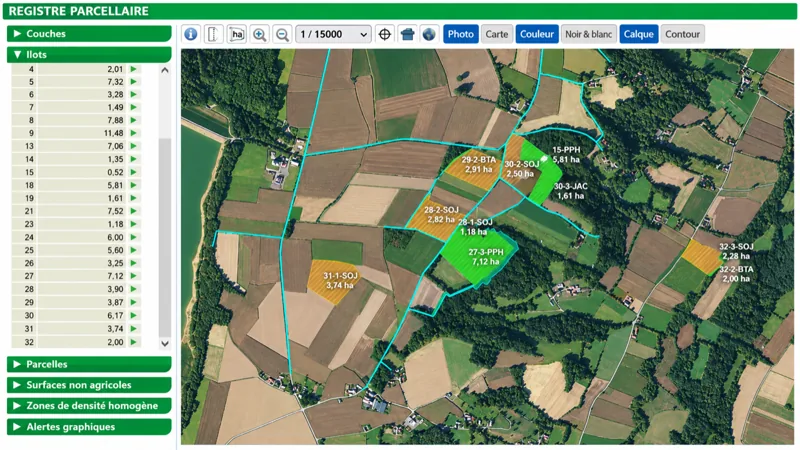Expand the Alertes graphiques panel
800x450 pixels.
click(89, 427)
